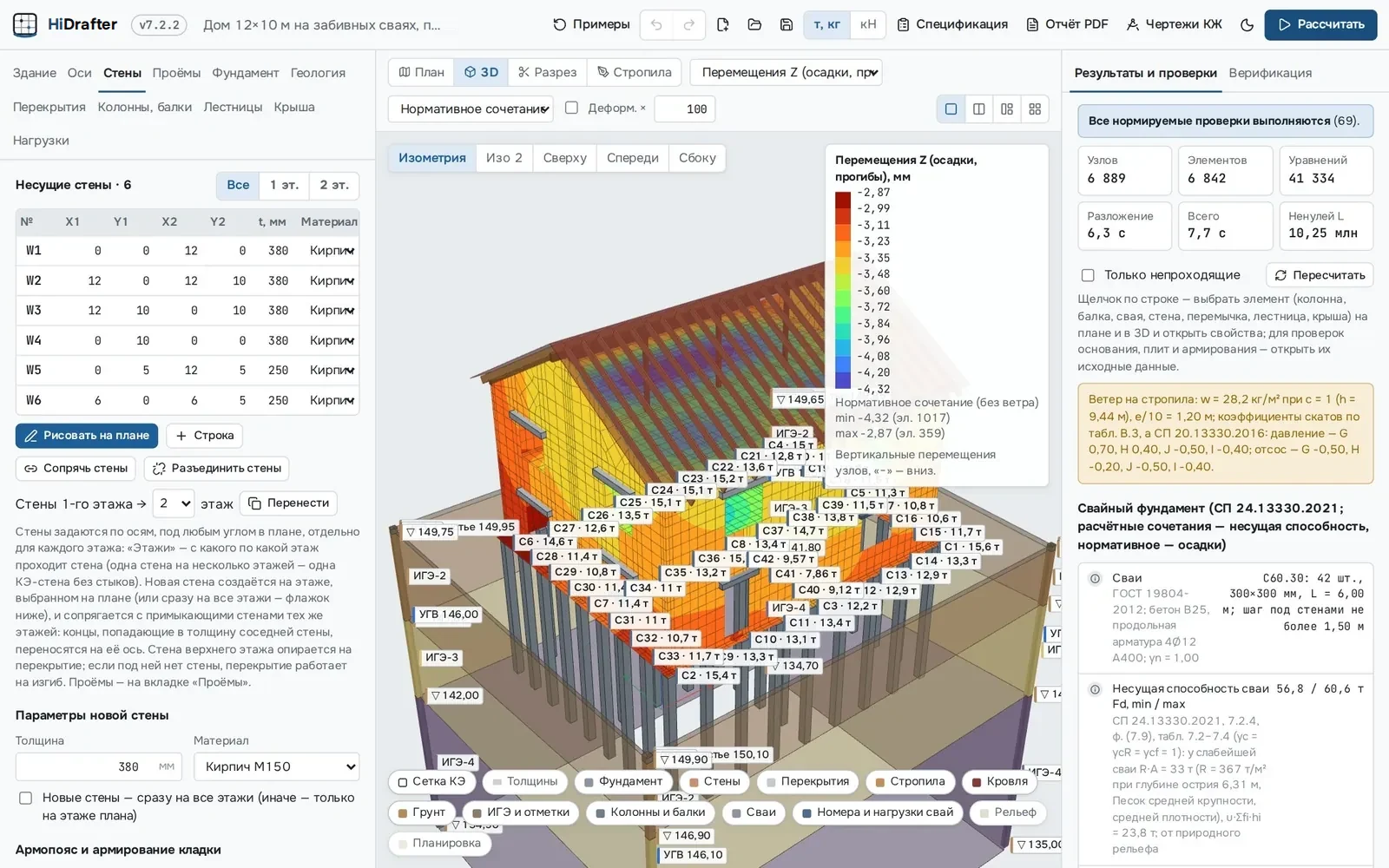Toggle dark theme with the moon icon

click(x=1247, y=24)
